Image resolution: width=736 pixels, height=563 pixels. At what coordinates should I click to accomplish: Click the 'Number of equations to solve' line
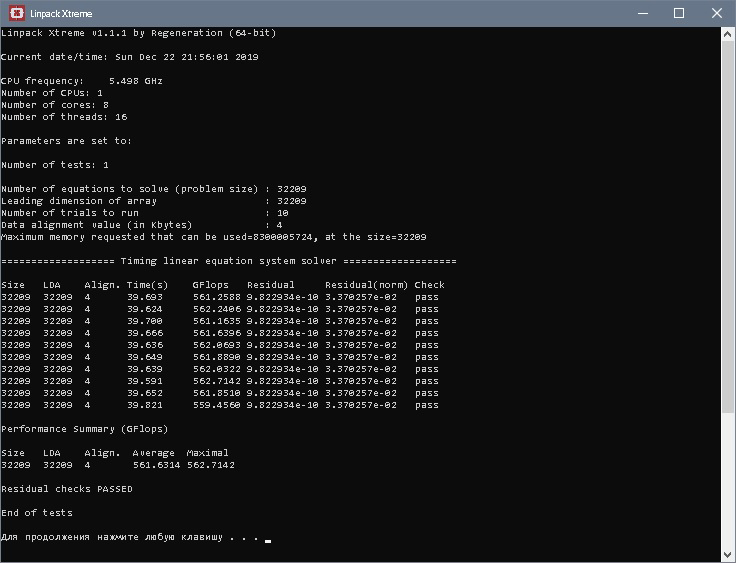click(x=153, y=189)
